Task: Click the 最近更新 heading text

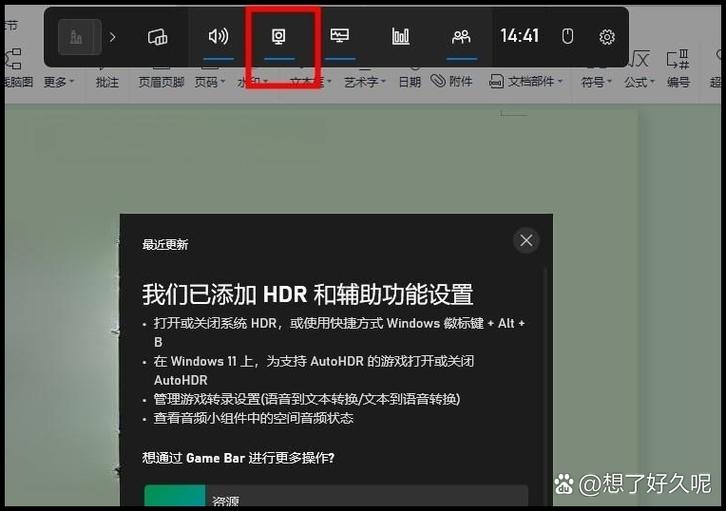Action: point(165,244)
